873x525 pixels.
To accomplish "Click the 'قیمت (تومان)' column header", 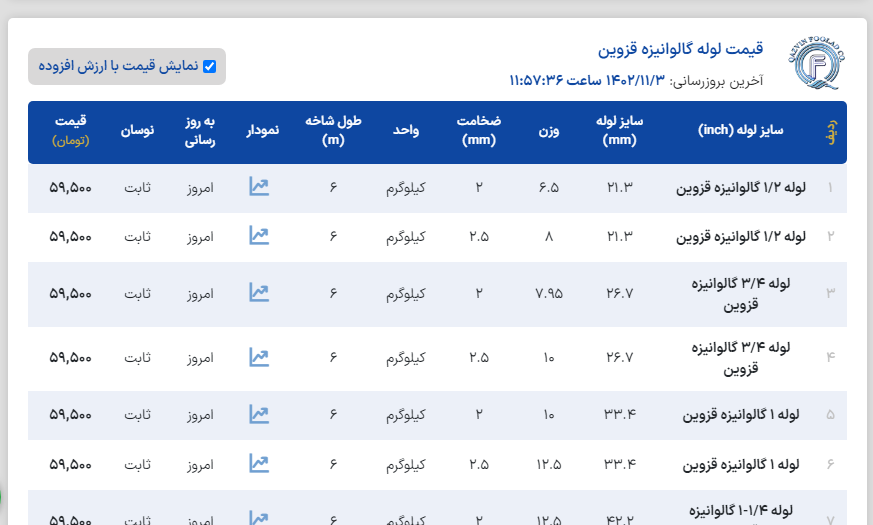I will tap(71, 130).
